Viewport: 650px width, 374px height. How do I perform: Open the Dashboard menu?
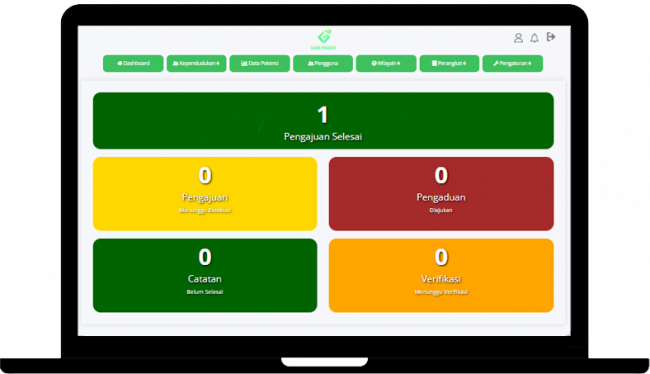click(133, 63)
